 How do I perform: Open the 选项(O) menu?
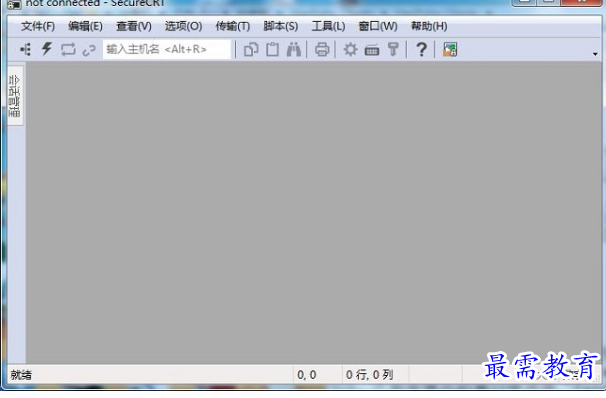[x=183, y=26]
